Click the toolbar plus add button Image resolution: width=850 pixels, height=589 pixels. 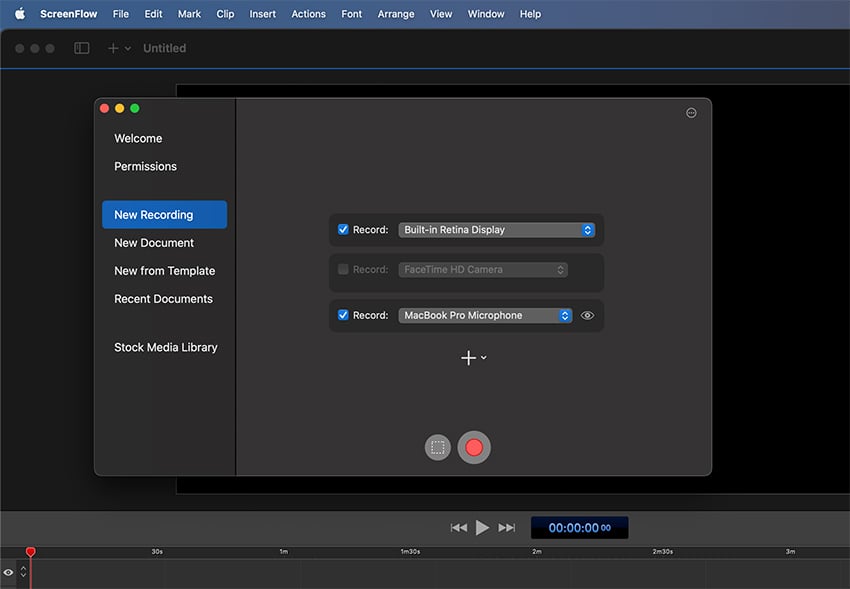[x=113, y=48]
